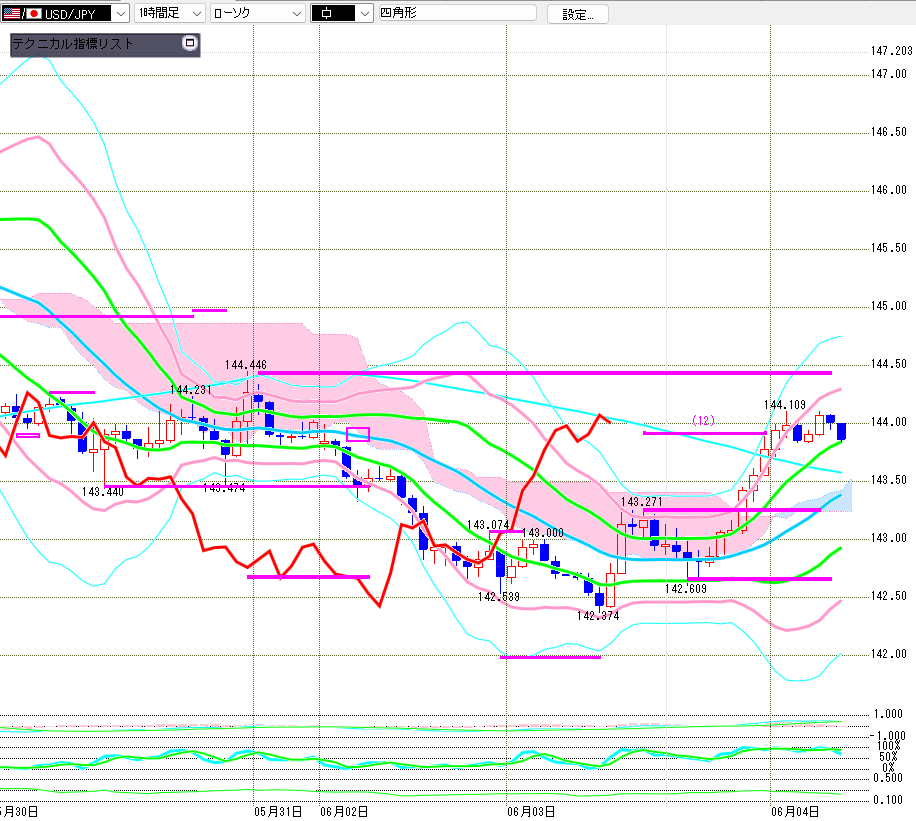This screenshot has height=821, width=916.
Task: Click the 144.231 price label
Action: tap(190, 389)
